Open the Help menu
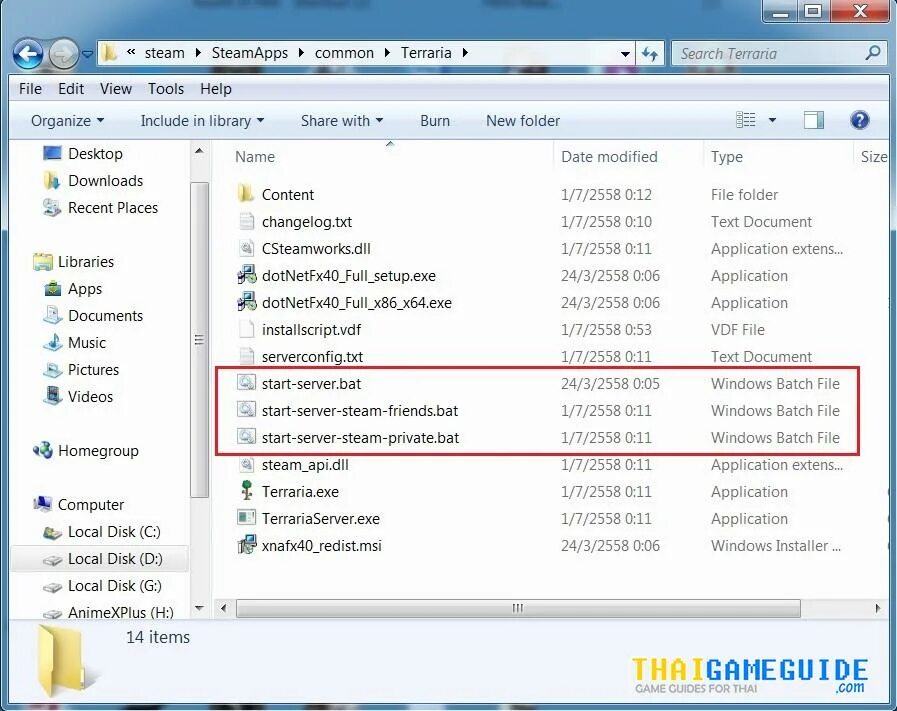This screenshot has width=897, height=711. (216, 89)
